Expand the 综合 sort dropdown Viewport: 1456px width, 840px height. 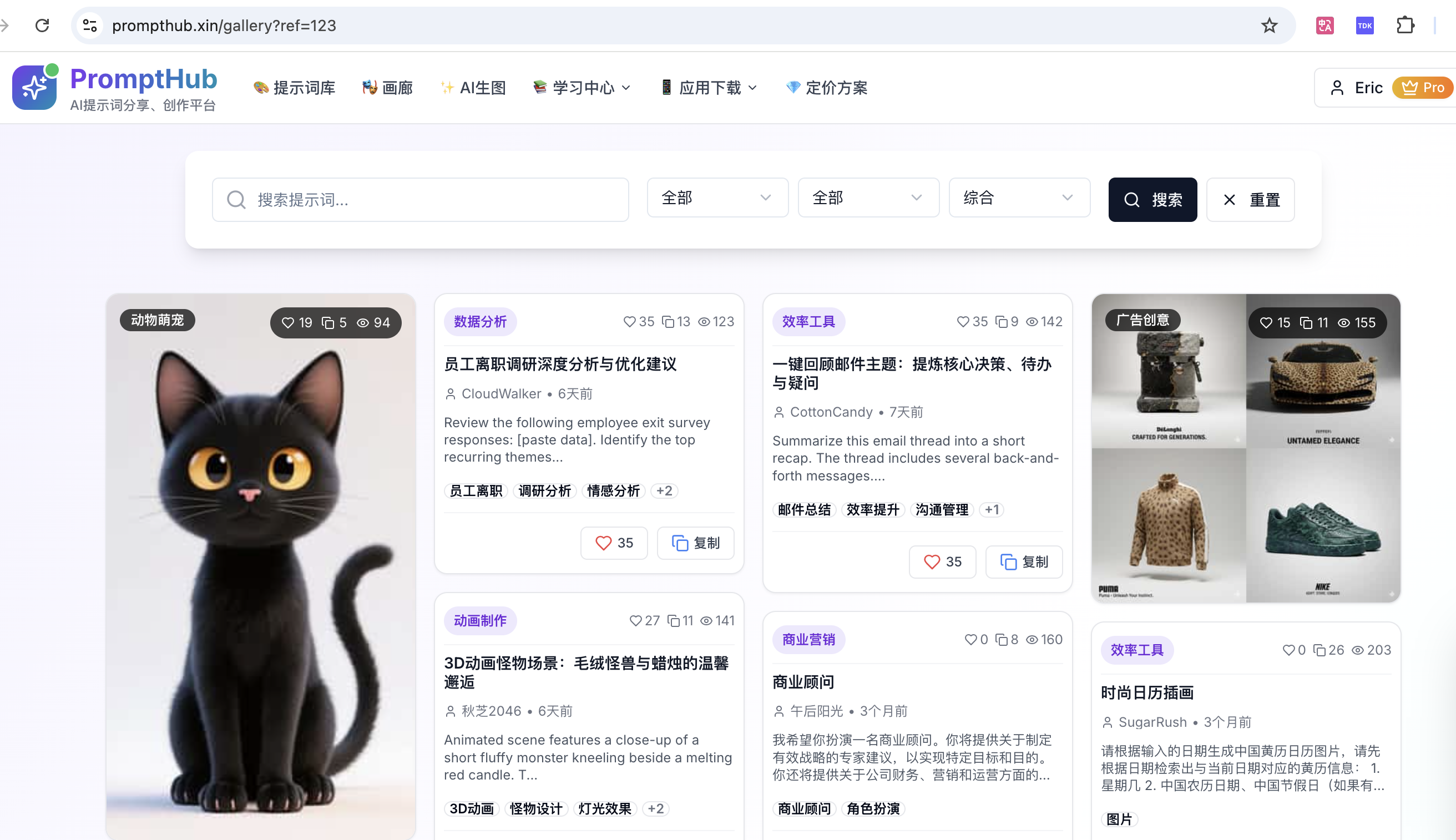click(x=1019, y=198)
